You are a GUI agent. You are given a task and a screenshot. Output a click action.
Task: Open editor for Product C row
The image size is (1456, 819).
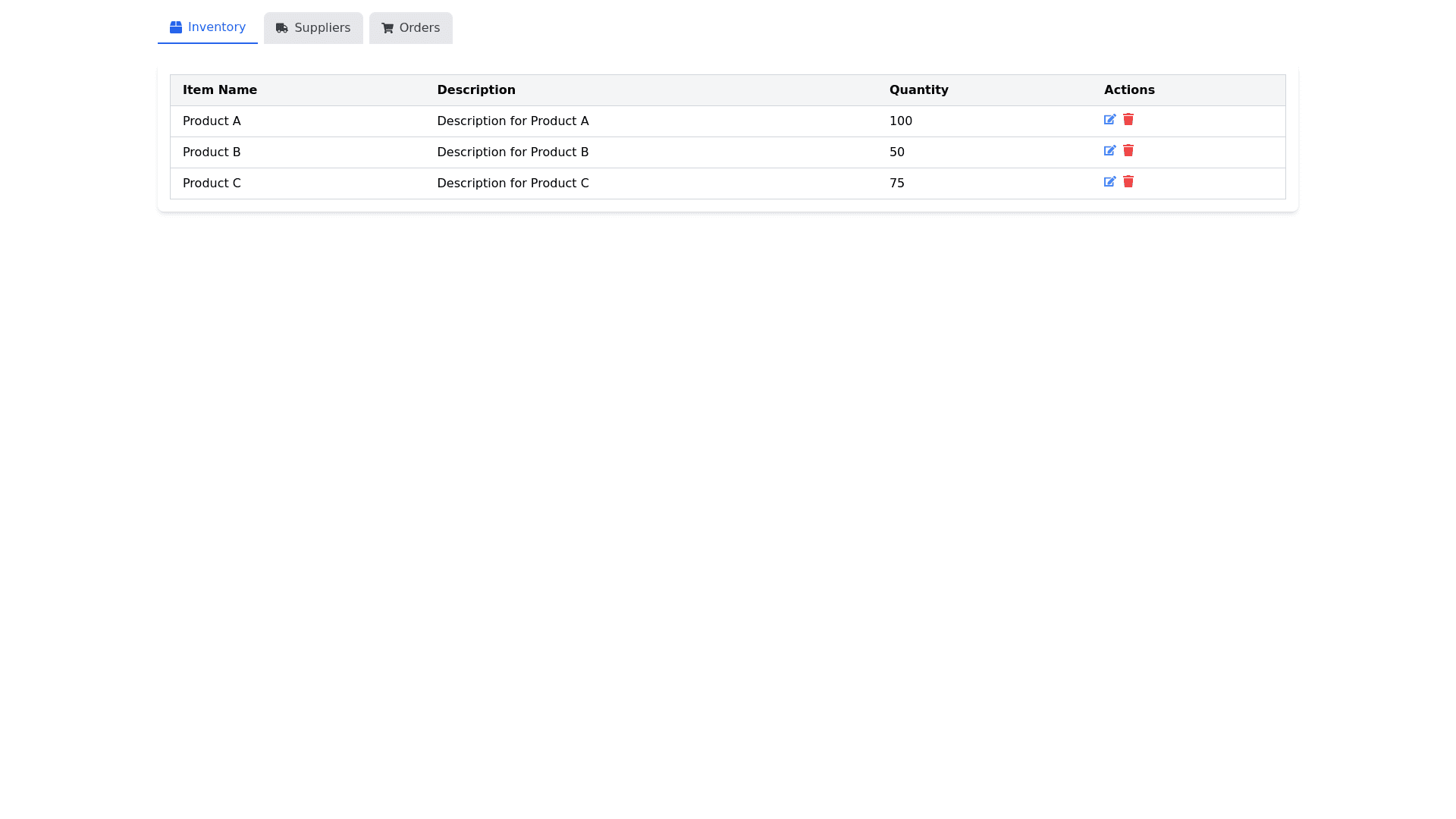click(1109, 182)
